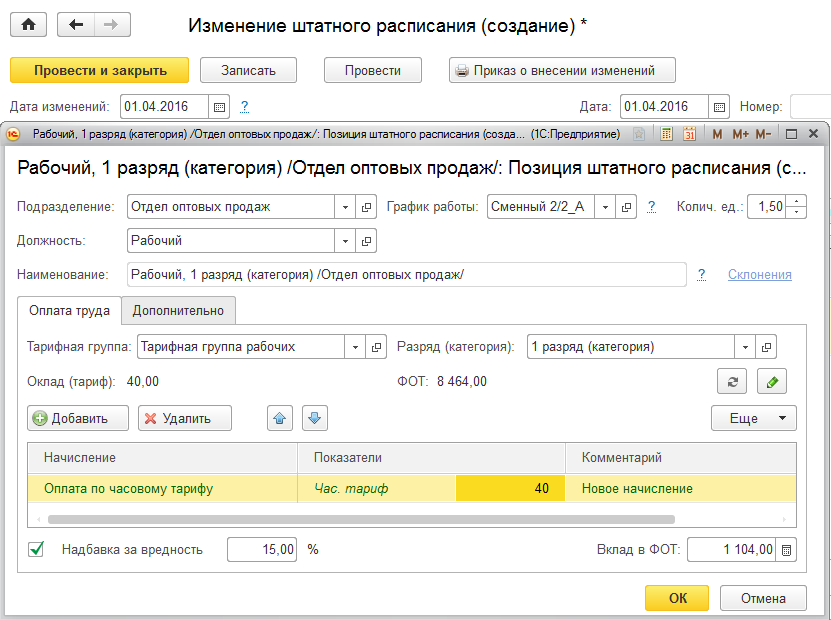Move row up with blue arrow

(280, 418)
